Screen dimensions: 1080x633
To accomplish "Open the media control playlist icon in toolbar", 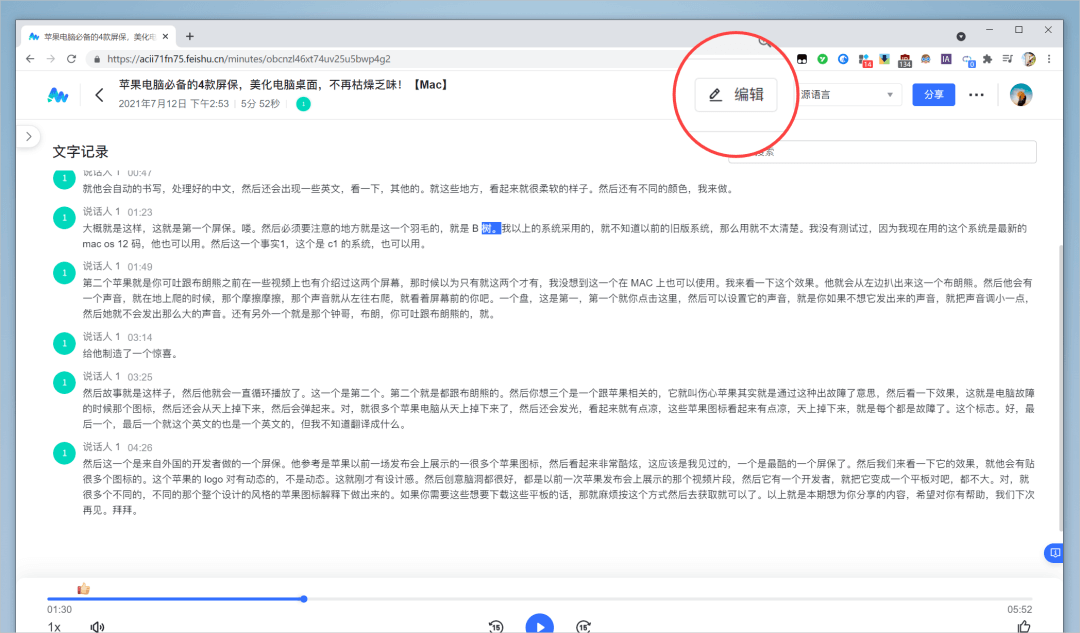I will click(1008, 59).
